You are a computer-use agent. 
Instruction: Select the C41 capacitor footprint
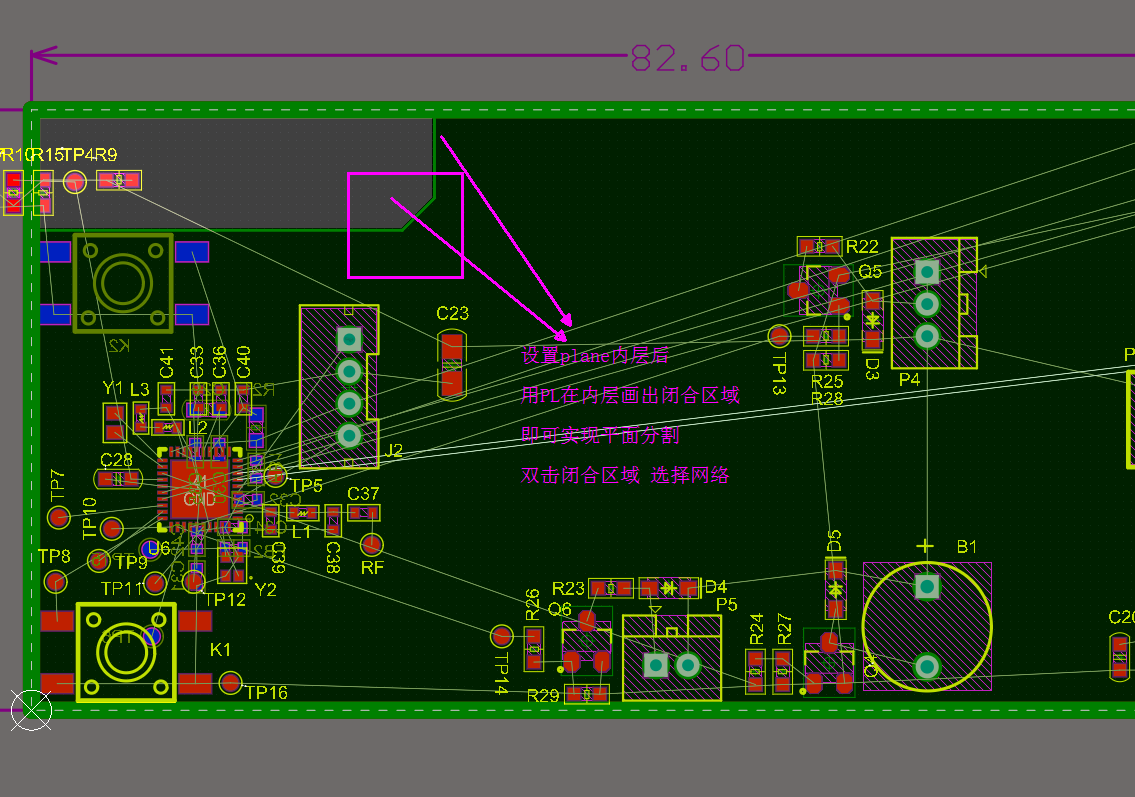tap(166, 398)
